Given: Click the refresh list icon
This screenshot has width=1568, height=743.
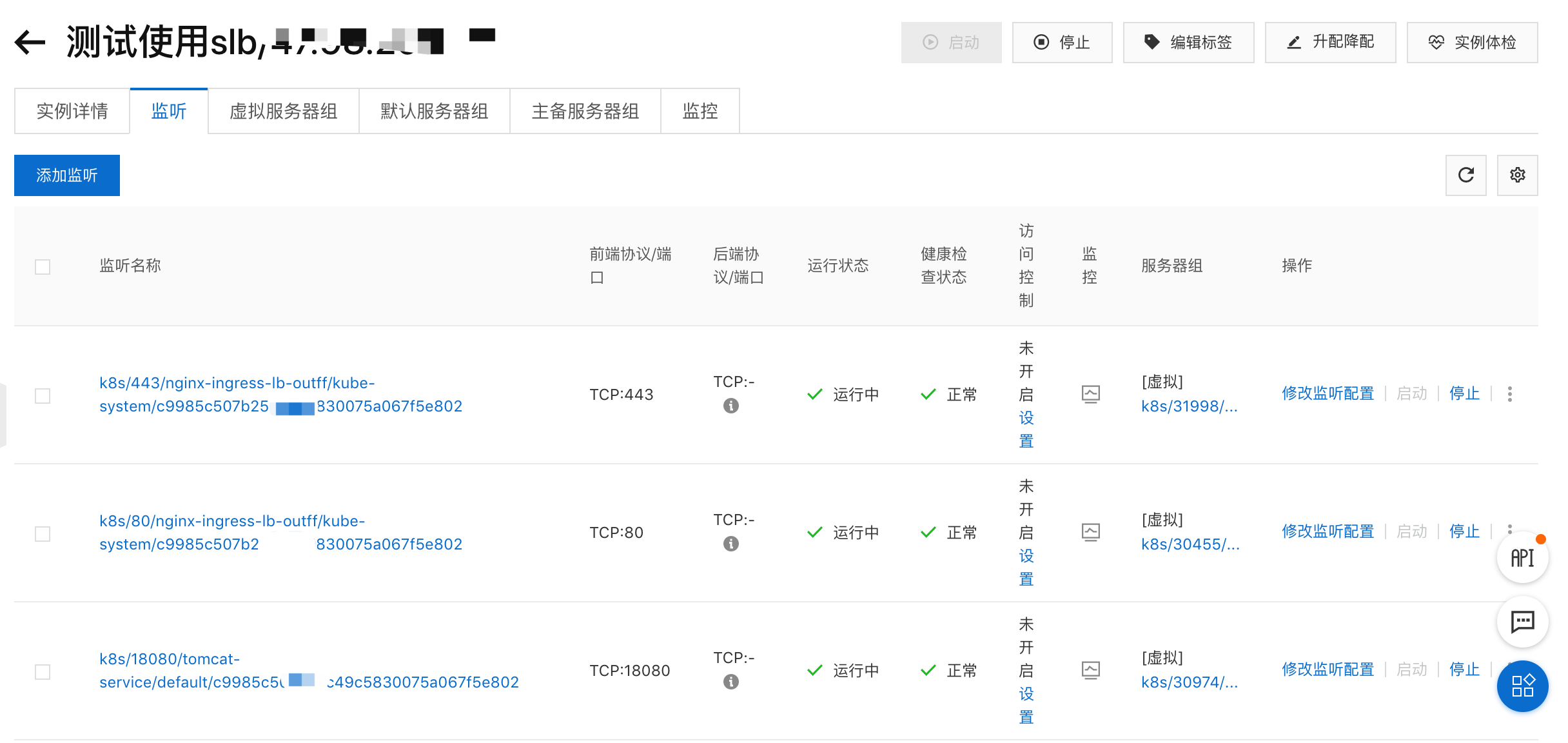Looking at the screenshot, I should (1465, 175).
